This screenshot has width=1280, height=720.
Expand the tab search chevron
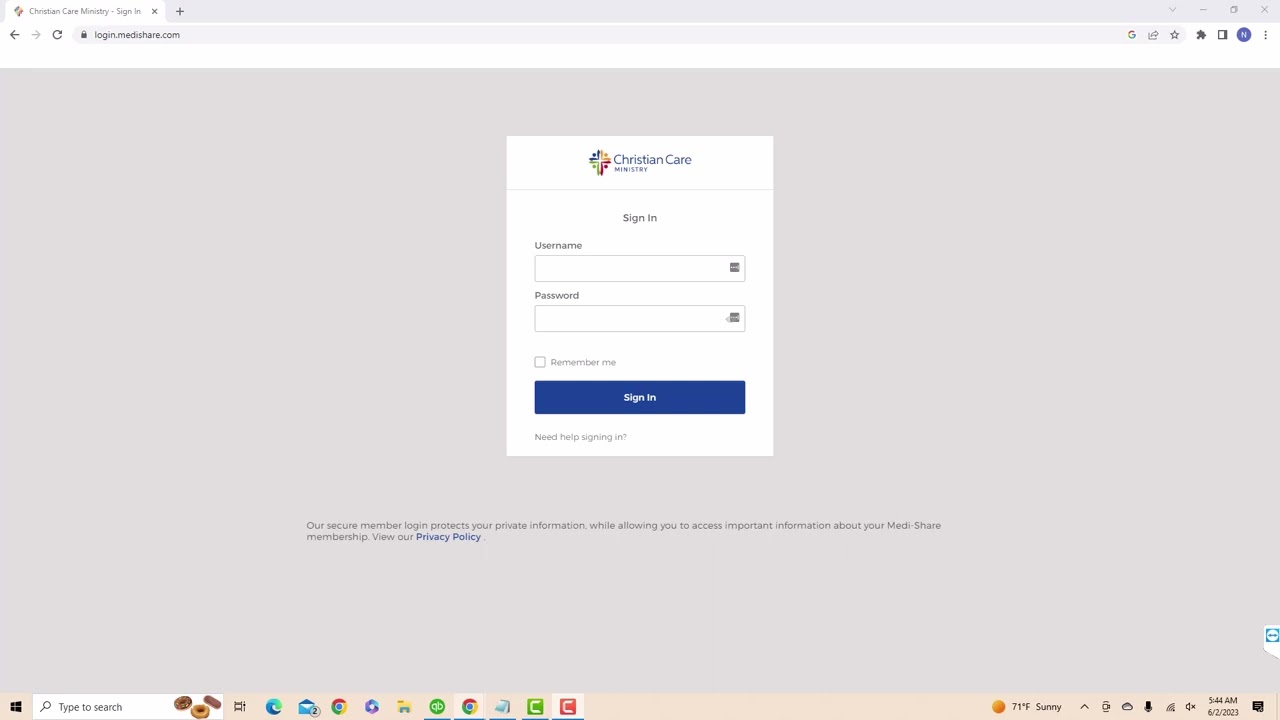click(1172, 10)
